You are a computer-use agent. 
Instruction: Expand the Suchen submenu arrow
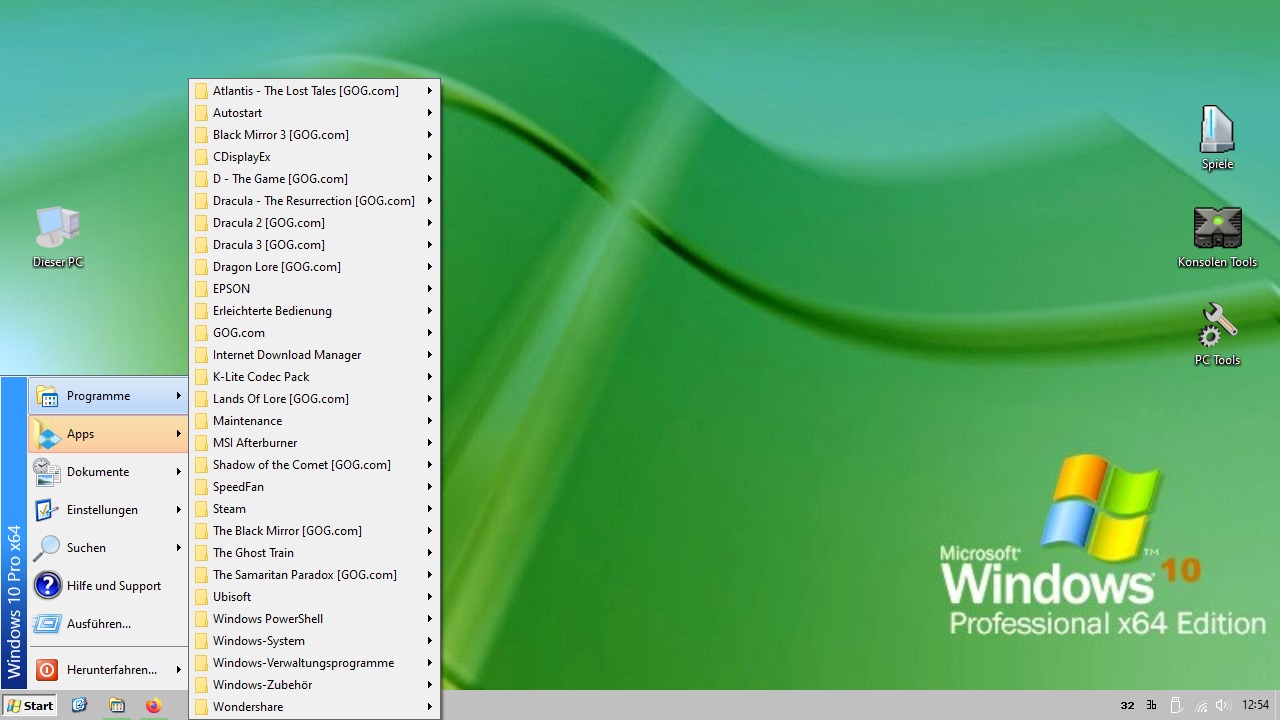[179, 548]
